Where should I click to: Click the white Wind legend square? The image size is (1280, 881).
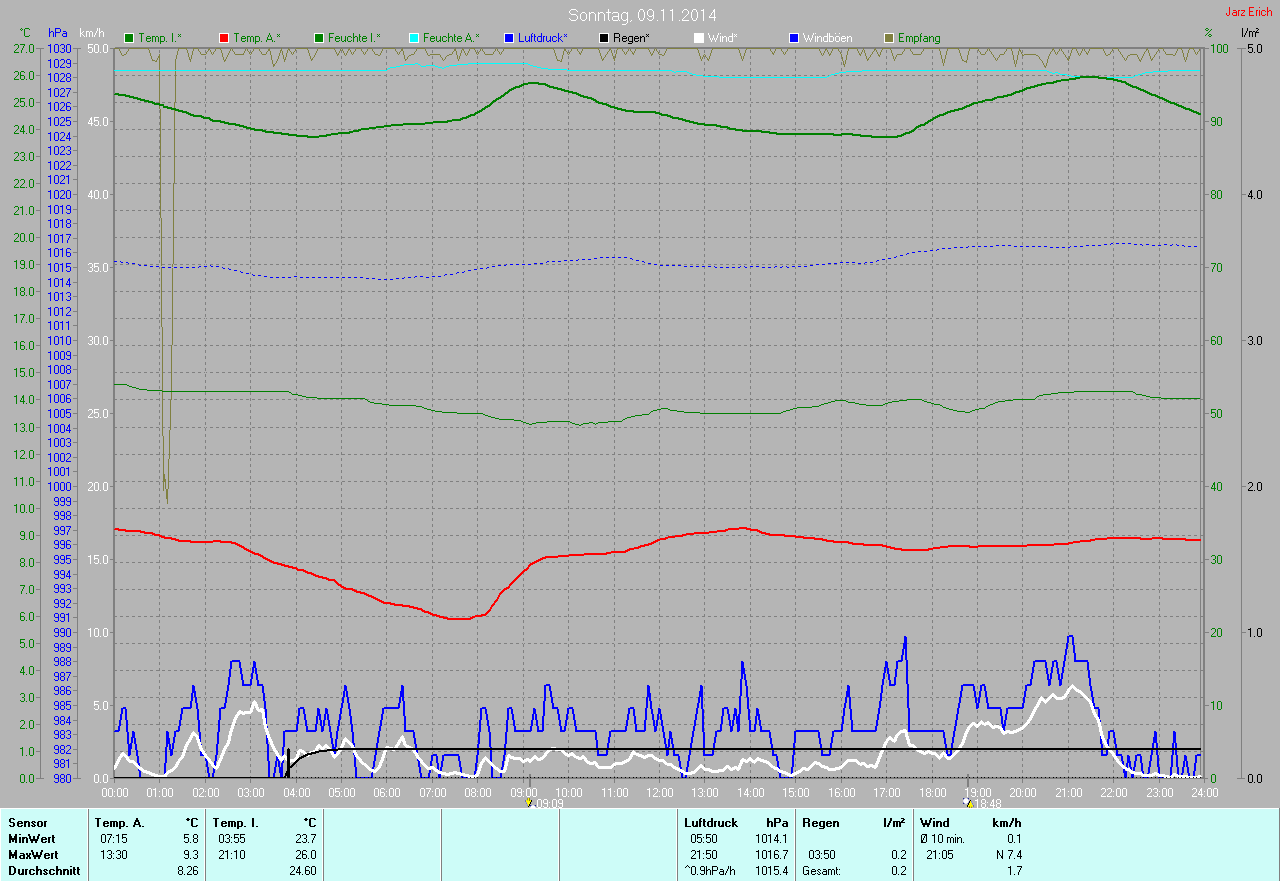coord(698,38)
